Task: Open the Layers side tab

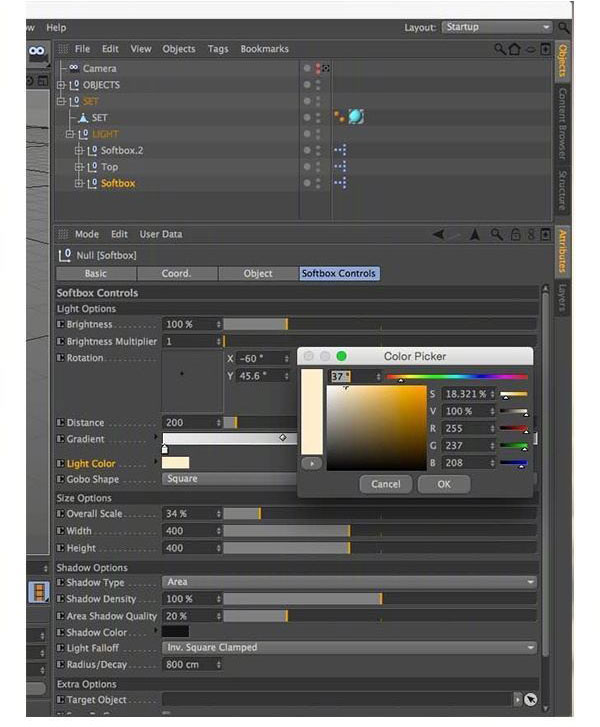Action: coord(562,298)
